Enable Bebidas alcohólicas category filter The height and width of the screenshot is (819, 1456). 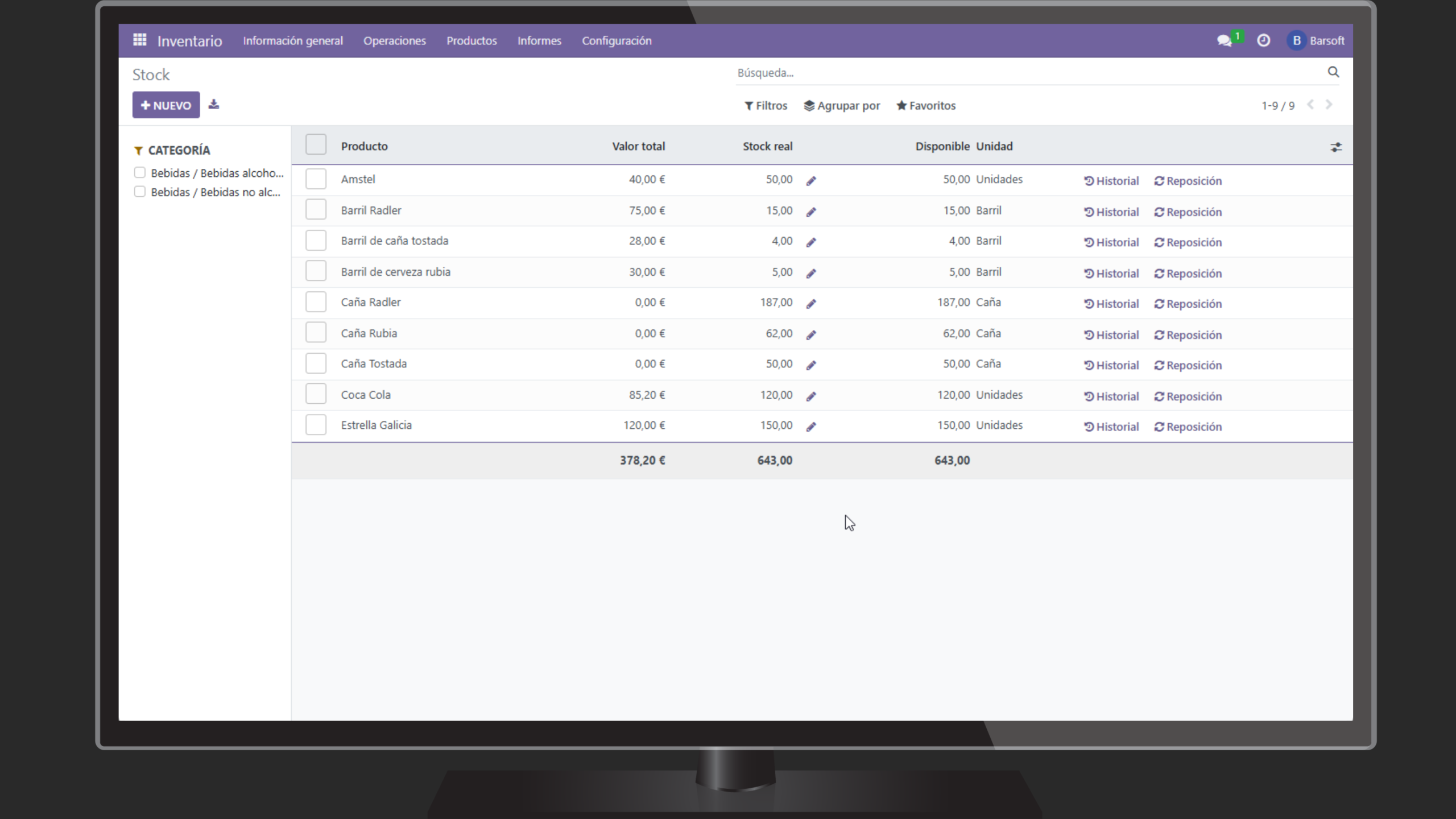coord(140,172)
